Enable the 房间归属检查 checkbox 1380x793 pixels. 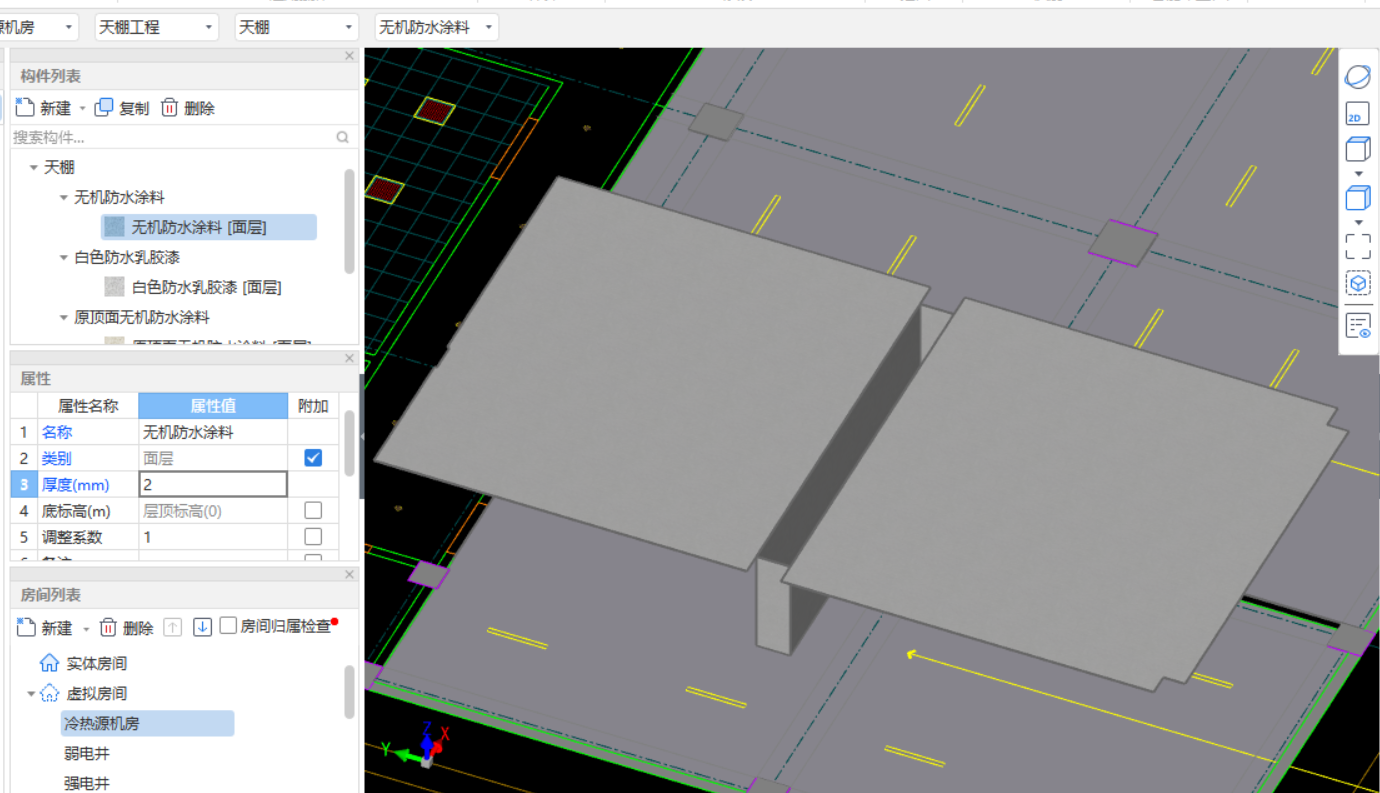coord(228,626)
